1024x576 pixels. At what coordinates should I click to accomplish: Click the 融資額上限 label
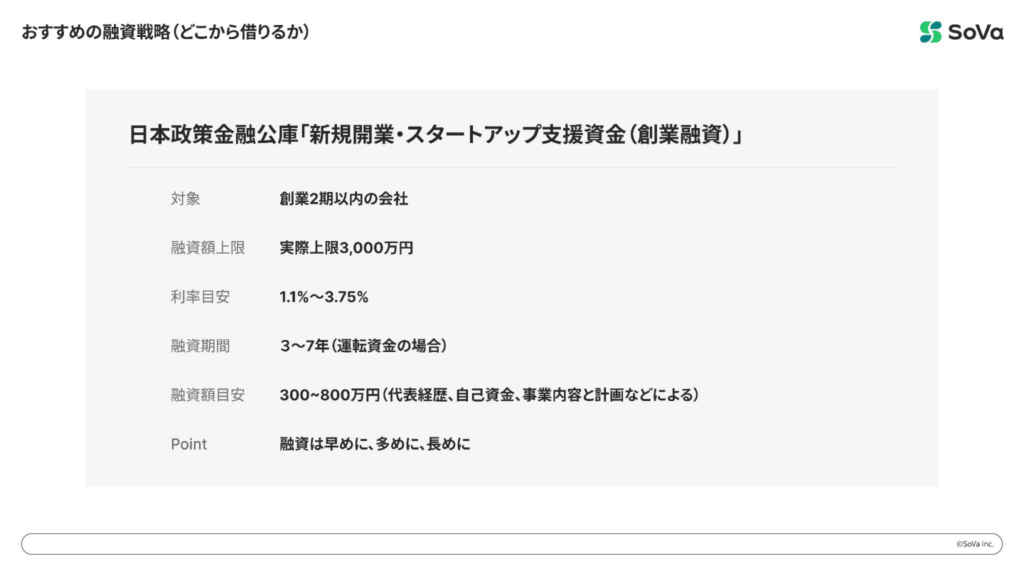[x=207, y=248]
